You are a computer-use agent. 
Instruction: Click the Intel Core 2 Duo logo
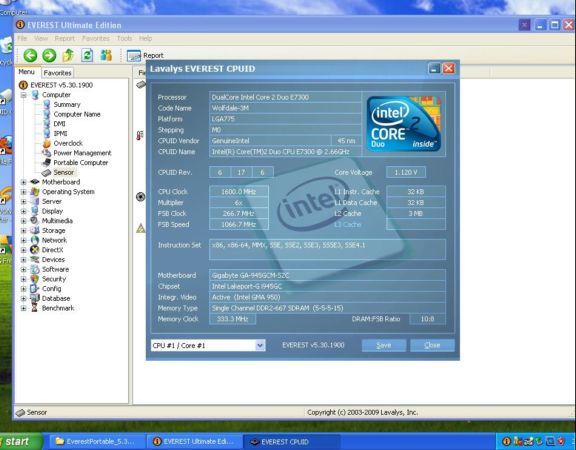[x=404, y=124]
